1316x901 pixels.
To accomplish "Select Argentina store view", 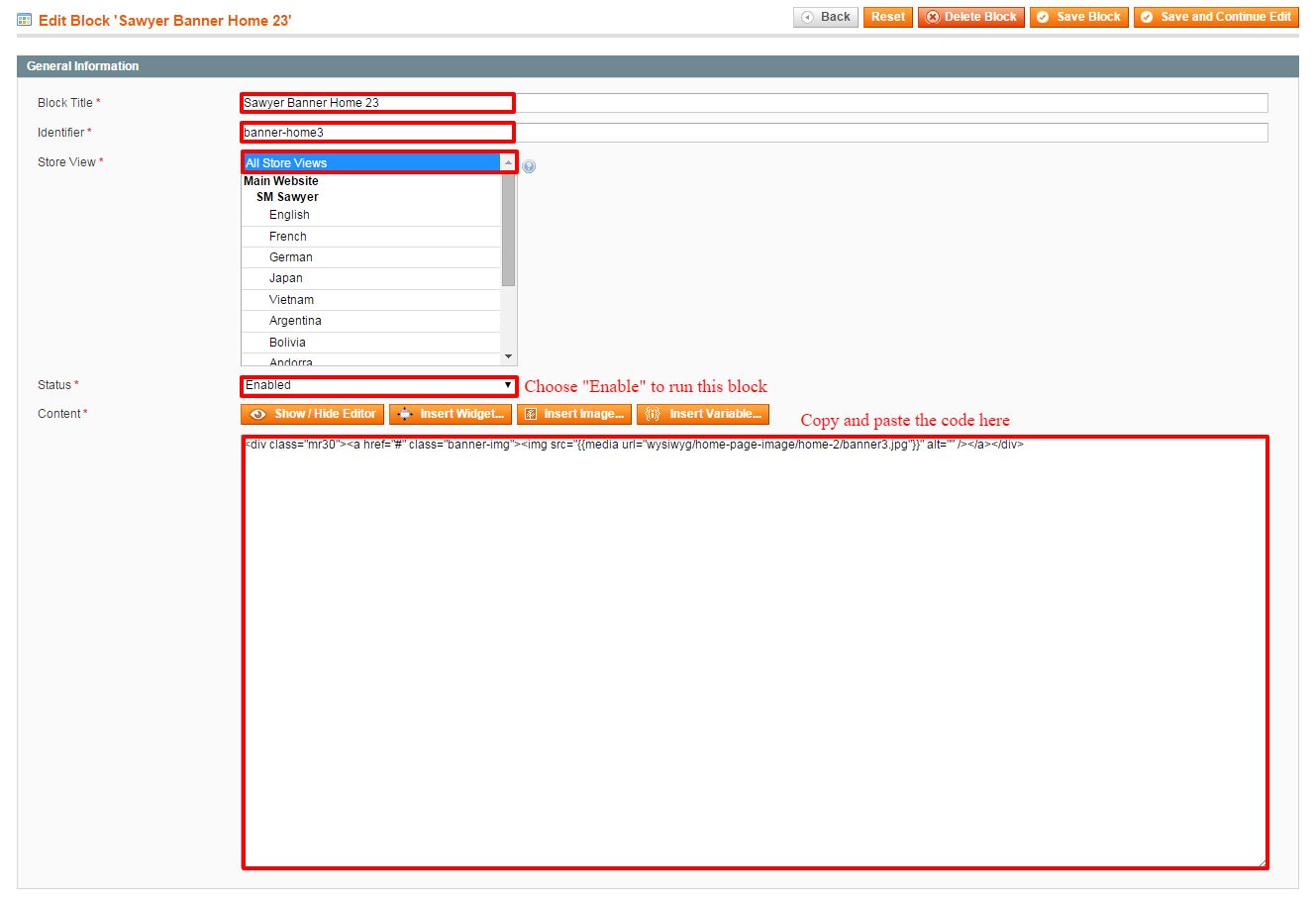I will pos(371,321).
